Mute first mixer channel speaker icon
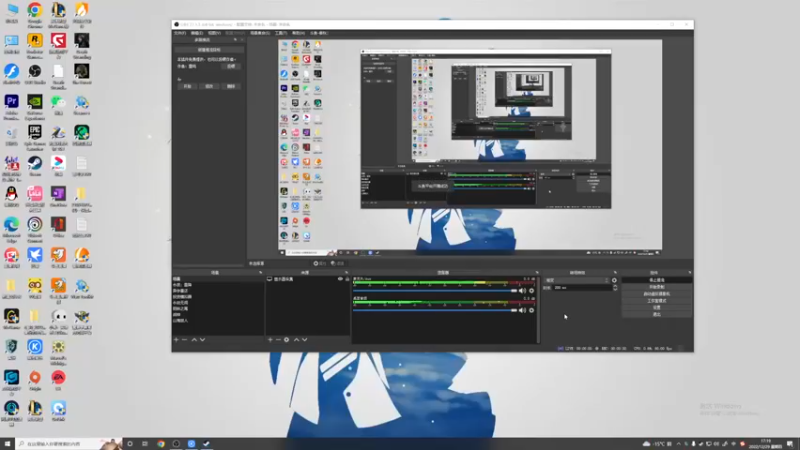 tap(522, 291)
